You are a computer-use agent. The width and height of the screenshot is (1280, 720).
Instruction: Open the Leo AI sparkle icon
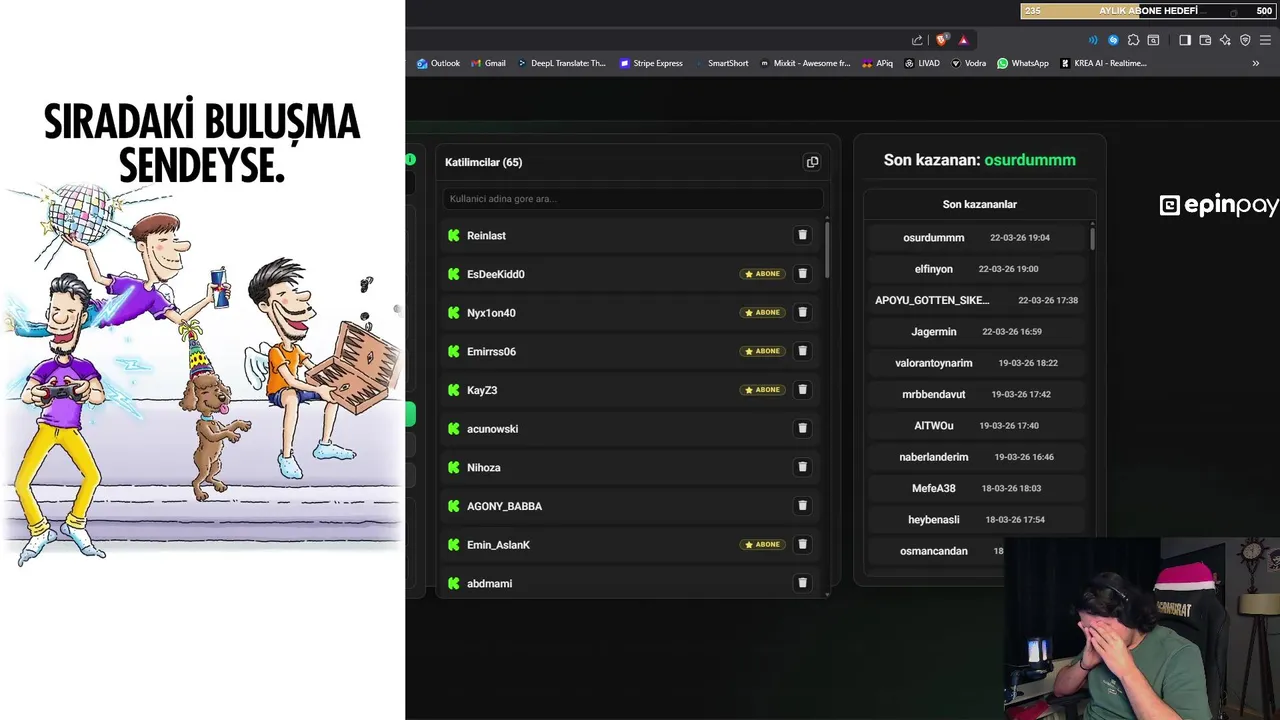1225,40
